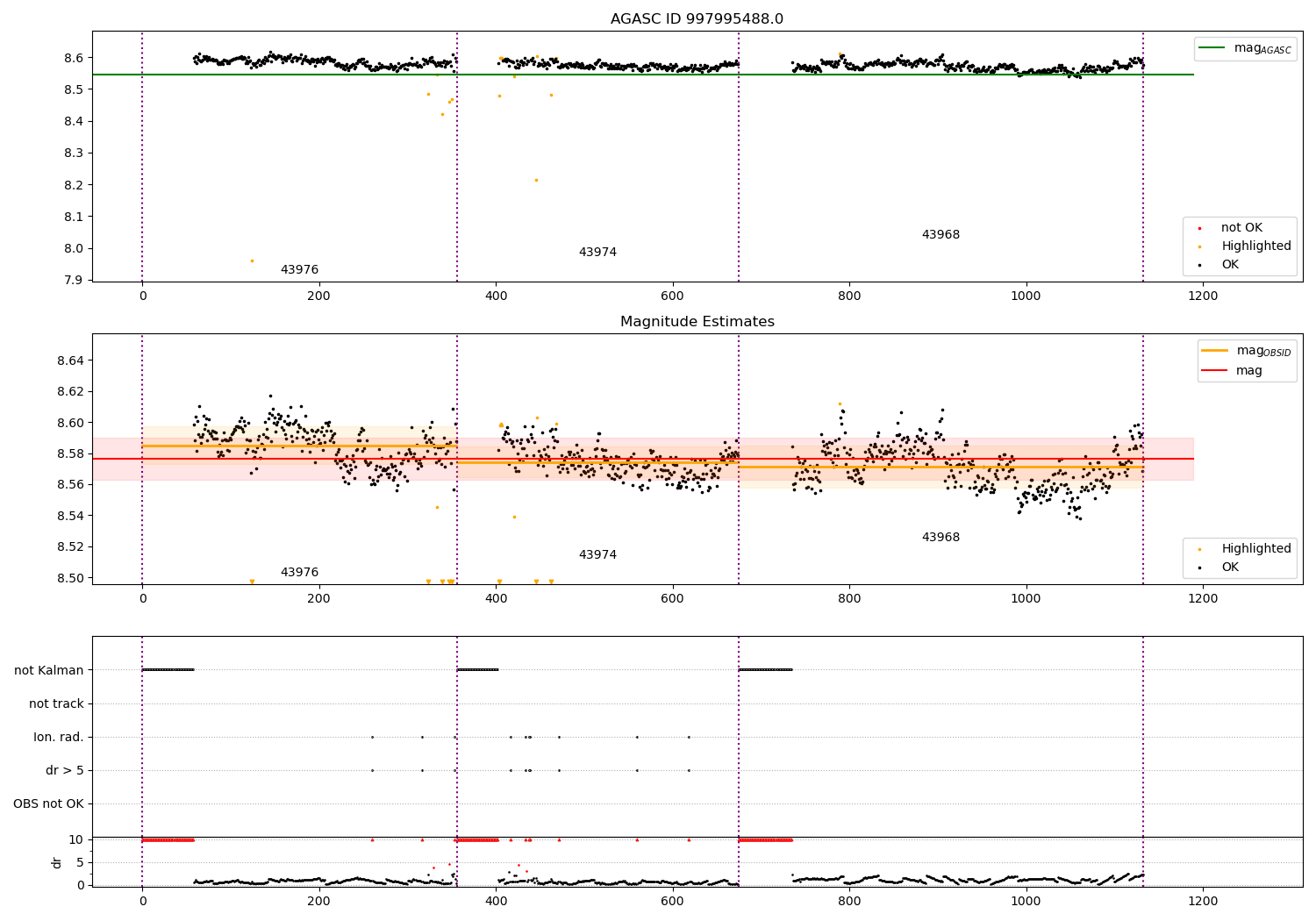Click the rotated "dr" axis label

pyautogui.click(x=57, y=862)
